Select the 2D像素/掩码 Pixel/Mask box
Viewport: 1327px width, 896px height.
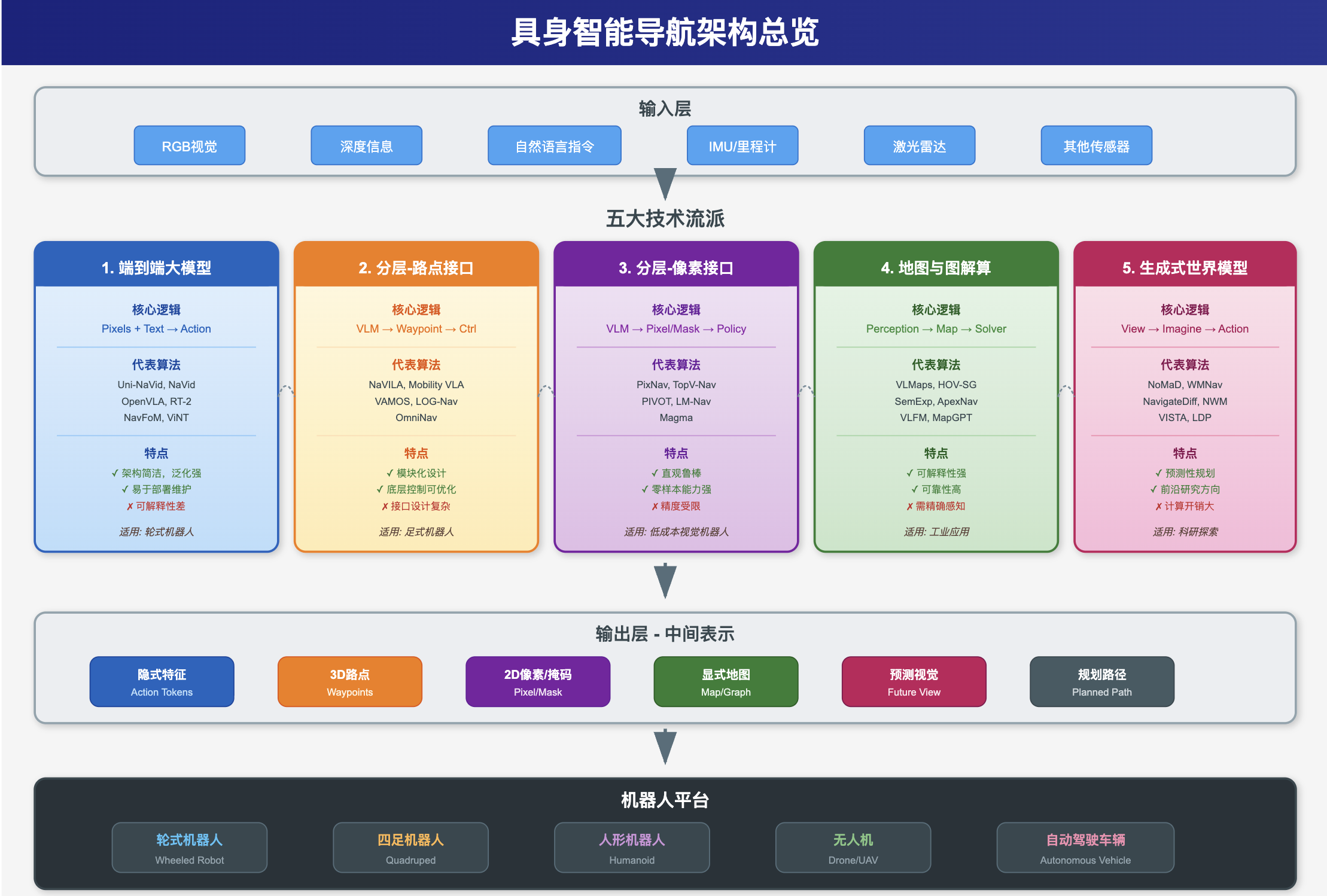(538, 682)
